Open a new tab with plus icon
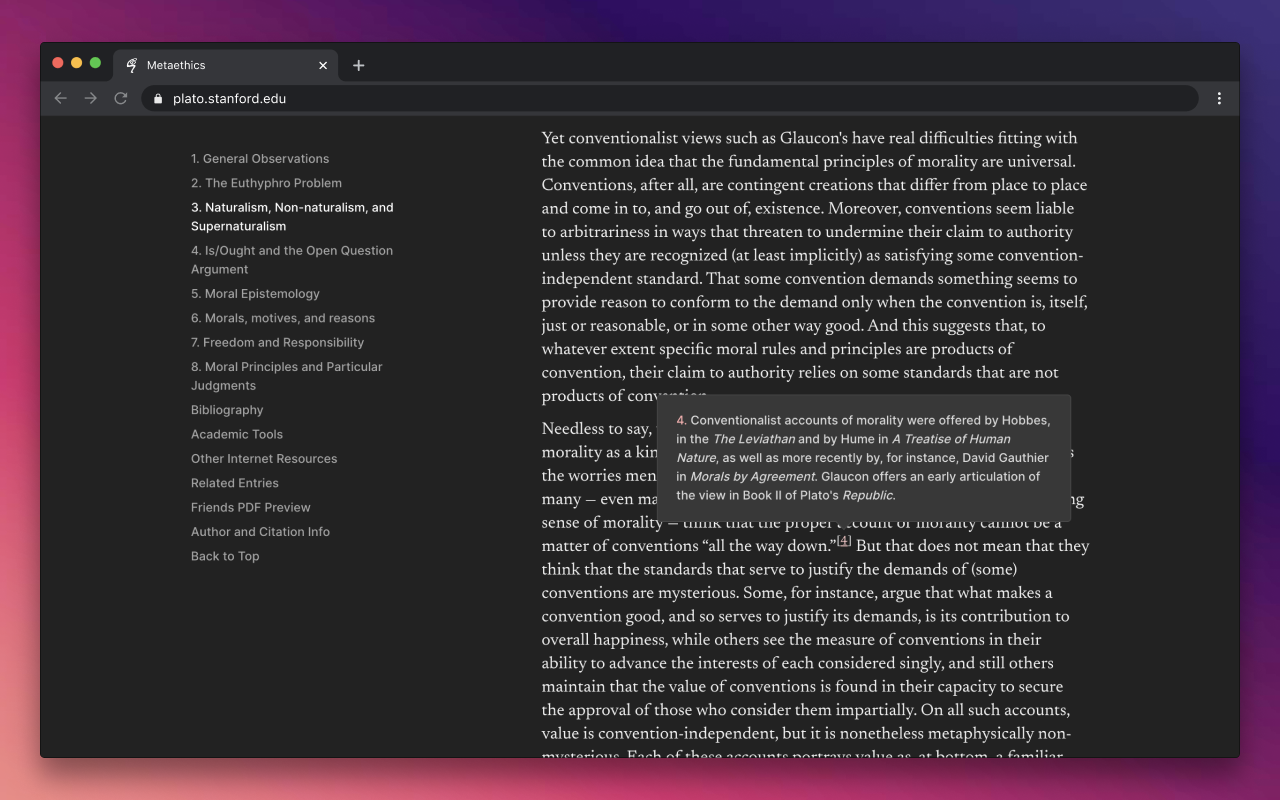This screenshot has width=1280, height=800. (359, 66)
